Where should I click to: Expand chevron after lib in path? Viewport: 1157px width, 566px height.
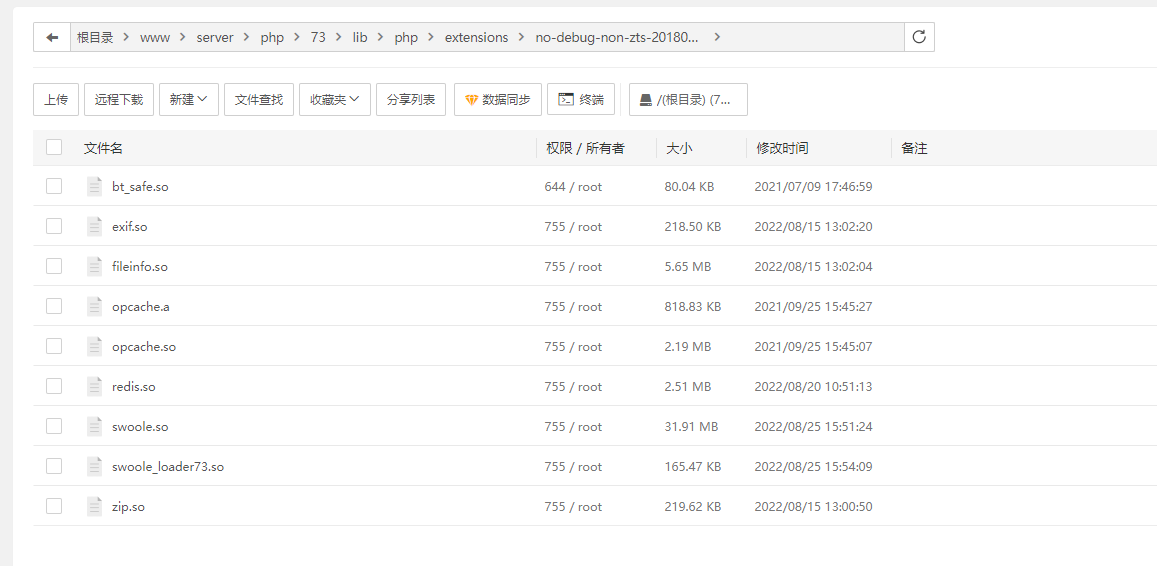tap(381, 38)
